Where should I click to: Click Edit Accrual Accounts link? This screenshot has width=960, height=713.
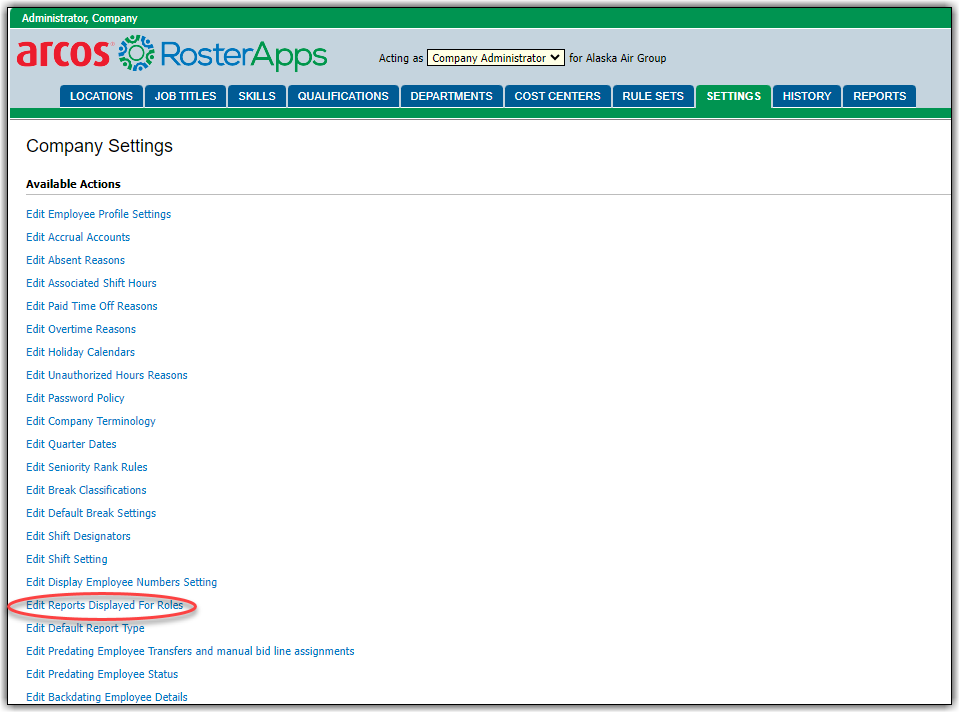click(78, 237)
